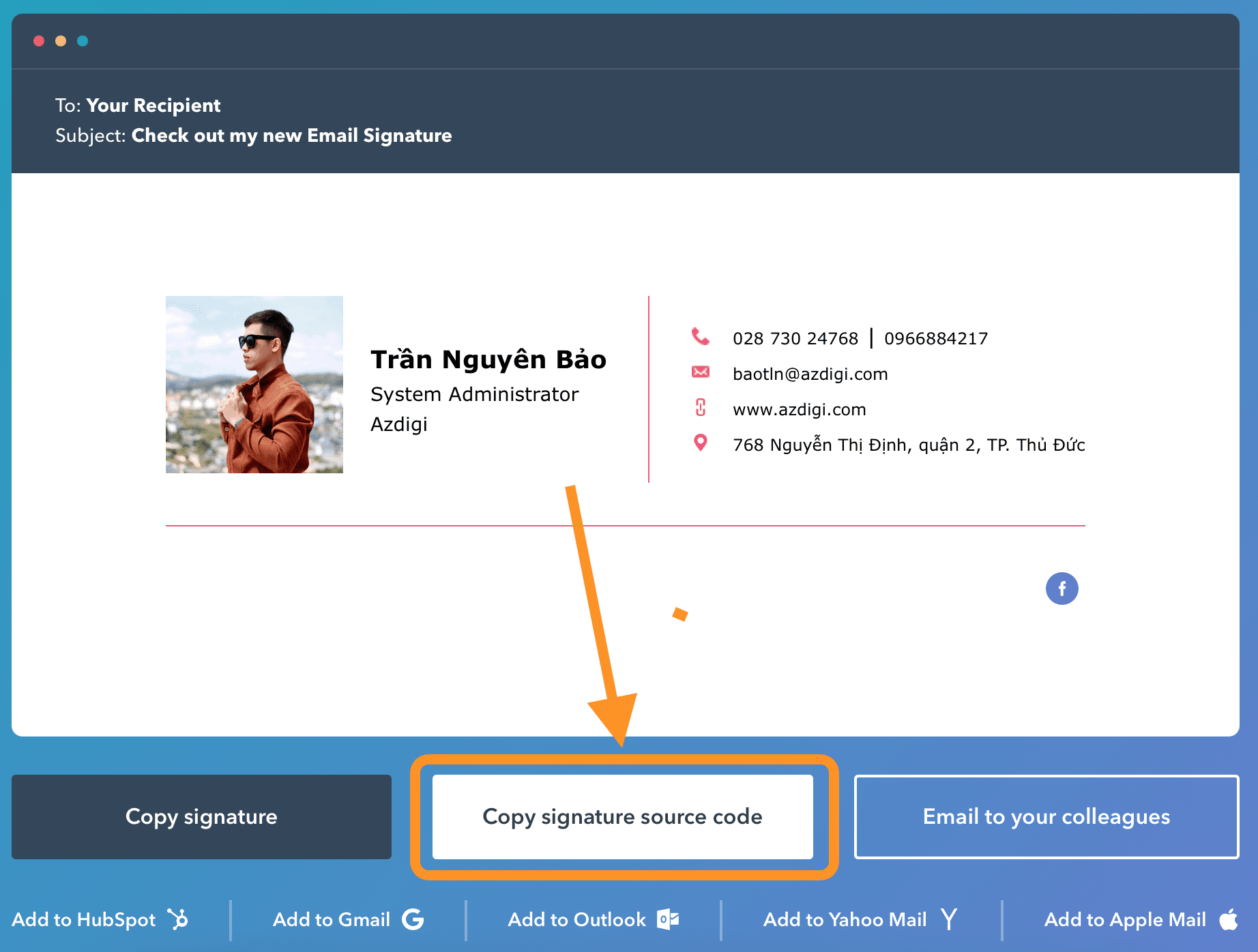Click the pink envelope email icon

click(700, 372)
